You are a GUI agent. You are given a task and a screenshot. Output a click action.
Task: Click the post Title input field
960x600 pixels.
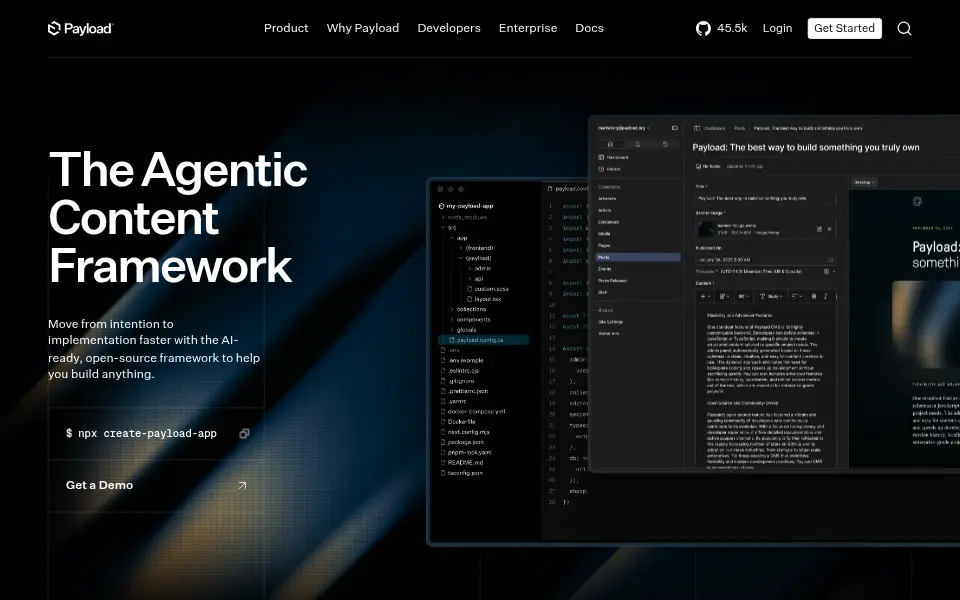coord(765,198)
